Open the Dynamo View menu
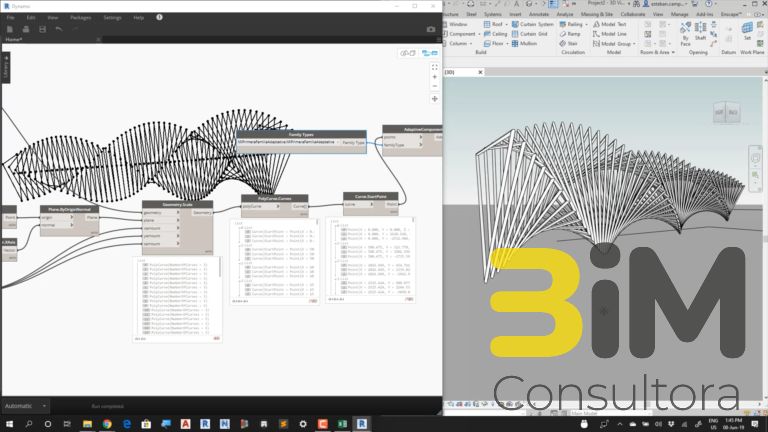The width and height of the screenshot is (768, 432). tap(52, 18)
